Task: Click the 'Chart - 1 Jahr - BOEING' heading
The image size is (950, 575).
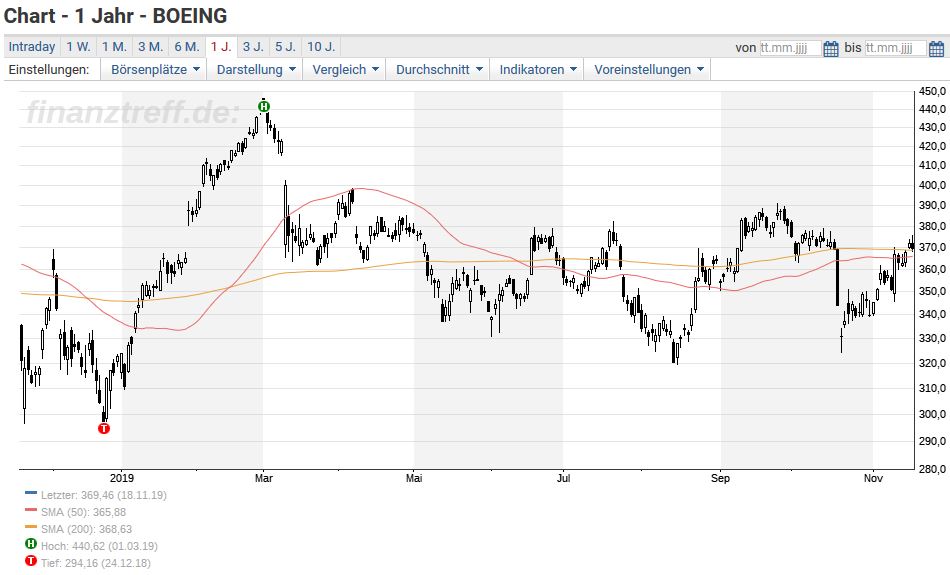Action: pos(115,16)
